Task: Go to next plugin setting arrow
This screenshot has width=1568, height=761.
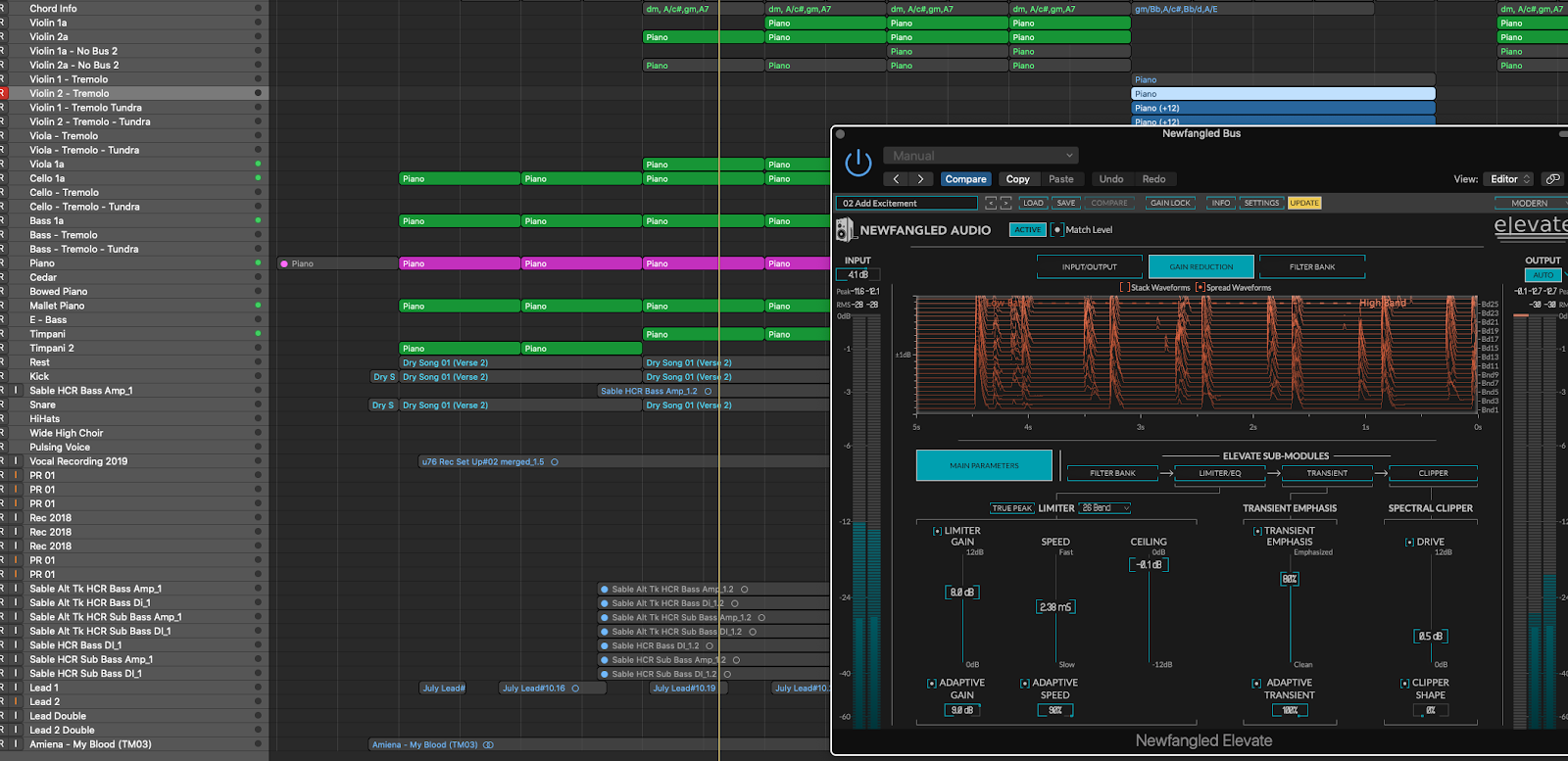Action: [x=920, y=179]
